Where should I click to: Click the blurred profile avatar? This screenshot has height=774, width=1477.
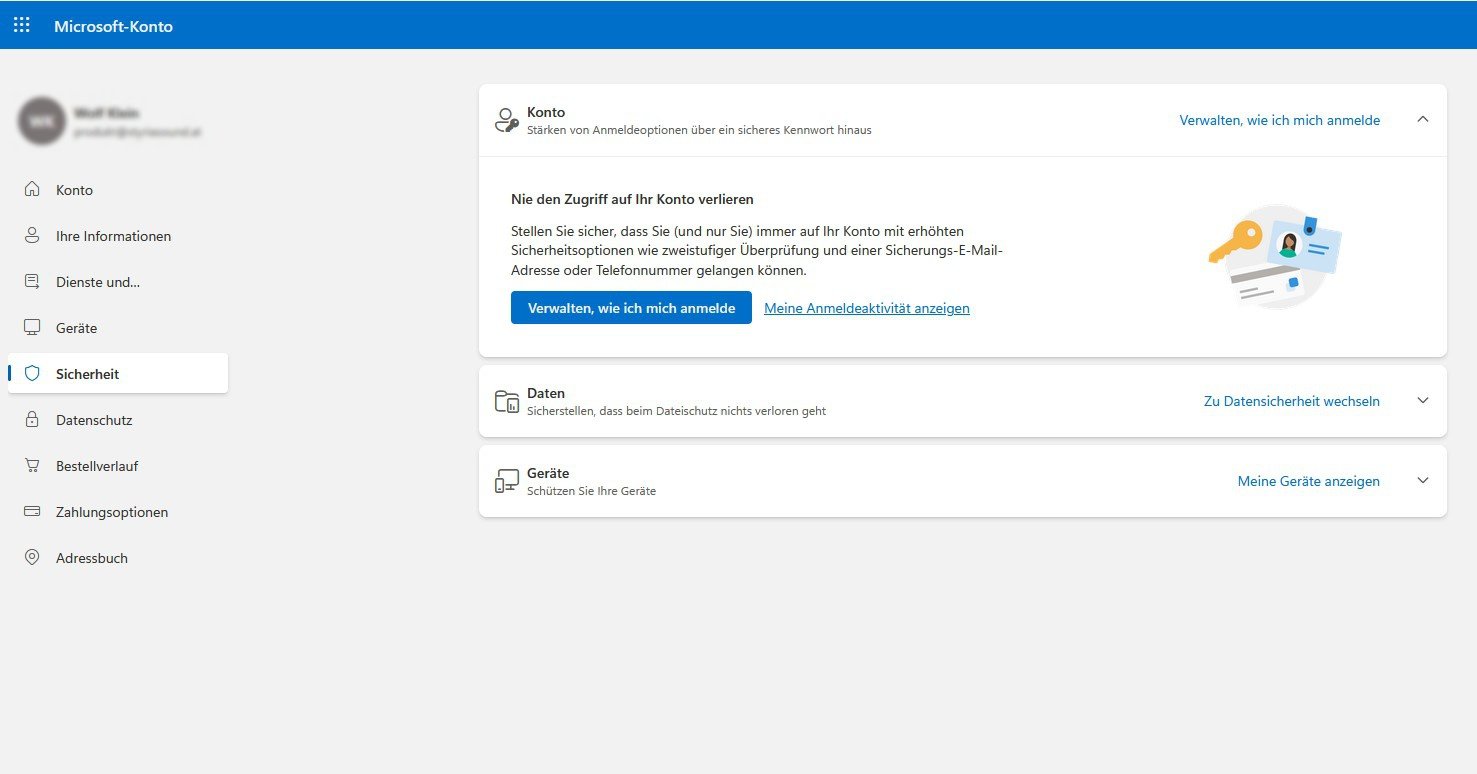[x=42, y=121]
